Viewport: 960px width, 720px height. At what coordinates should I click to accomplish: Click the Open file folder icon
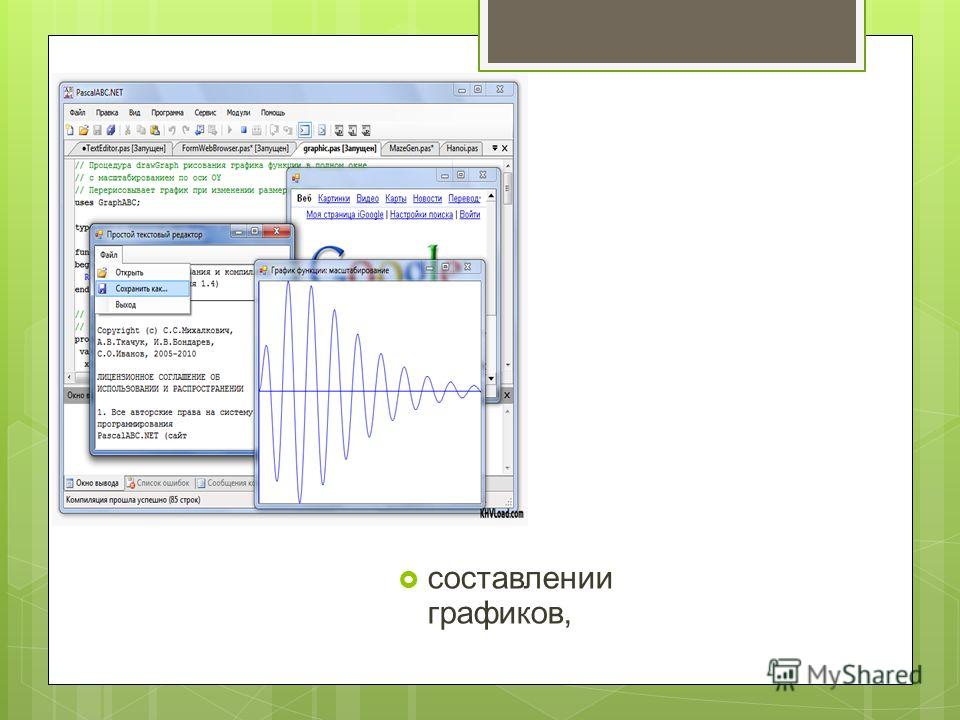point(83,130)
